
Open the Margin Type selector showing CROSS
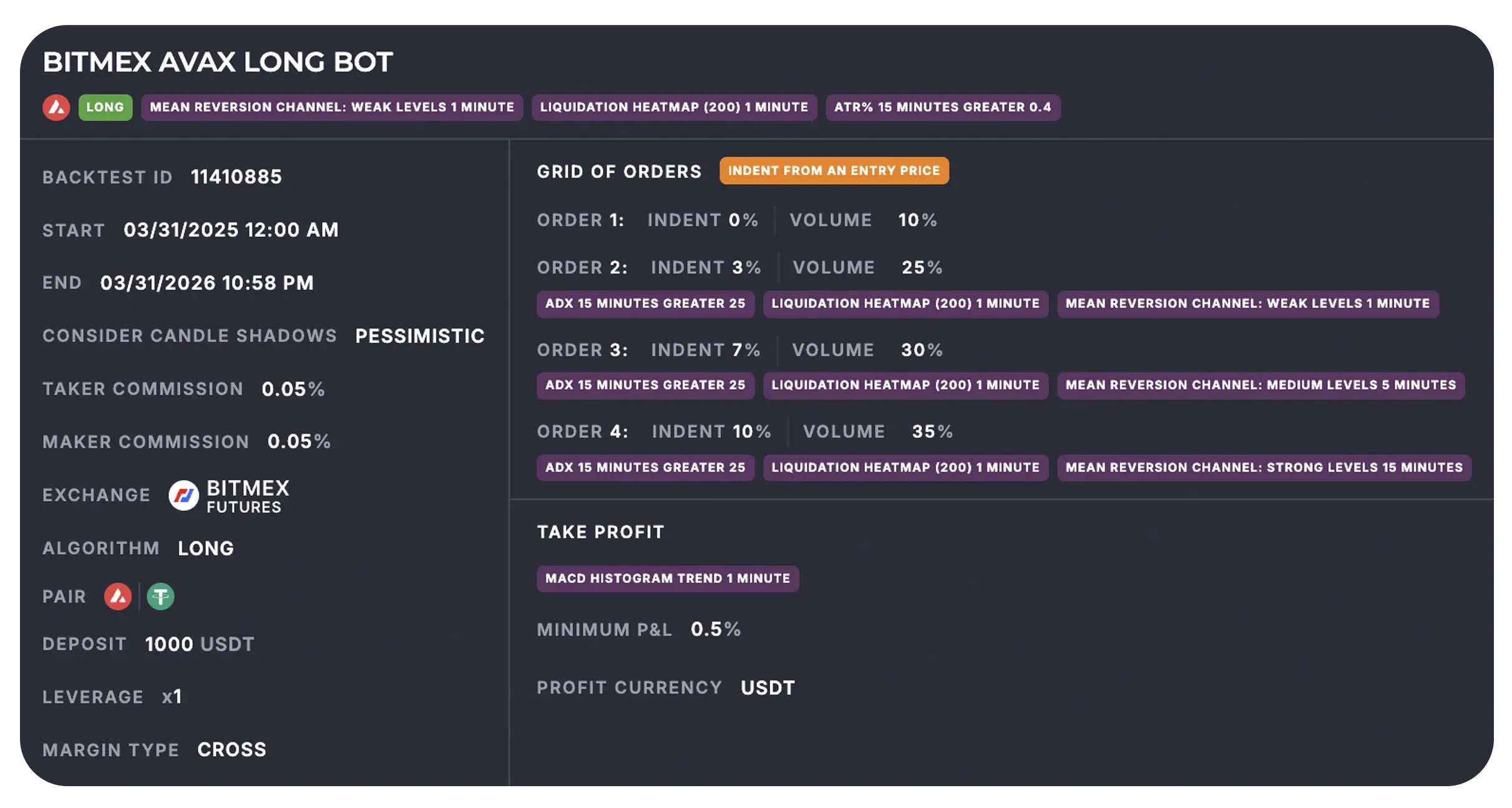(x=232, y=749)
